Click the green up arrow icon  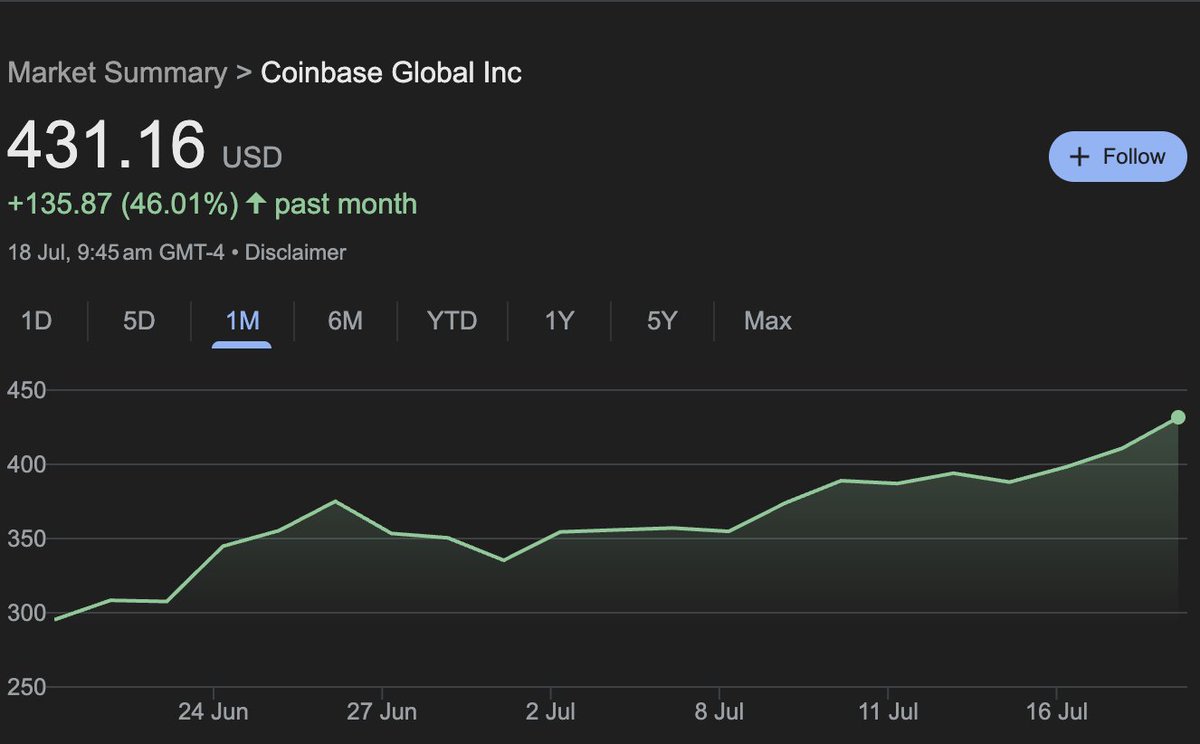pyautogui.click(x=256, y=204)
